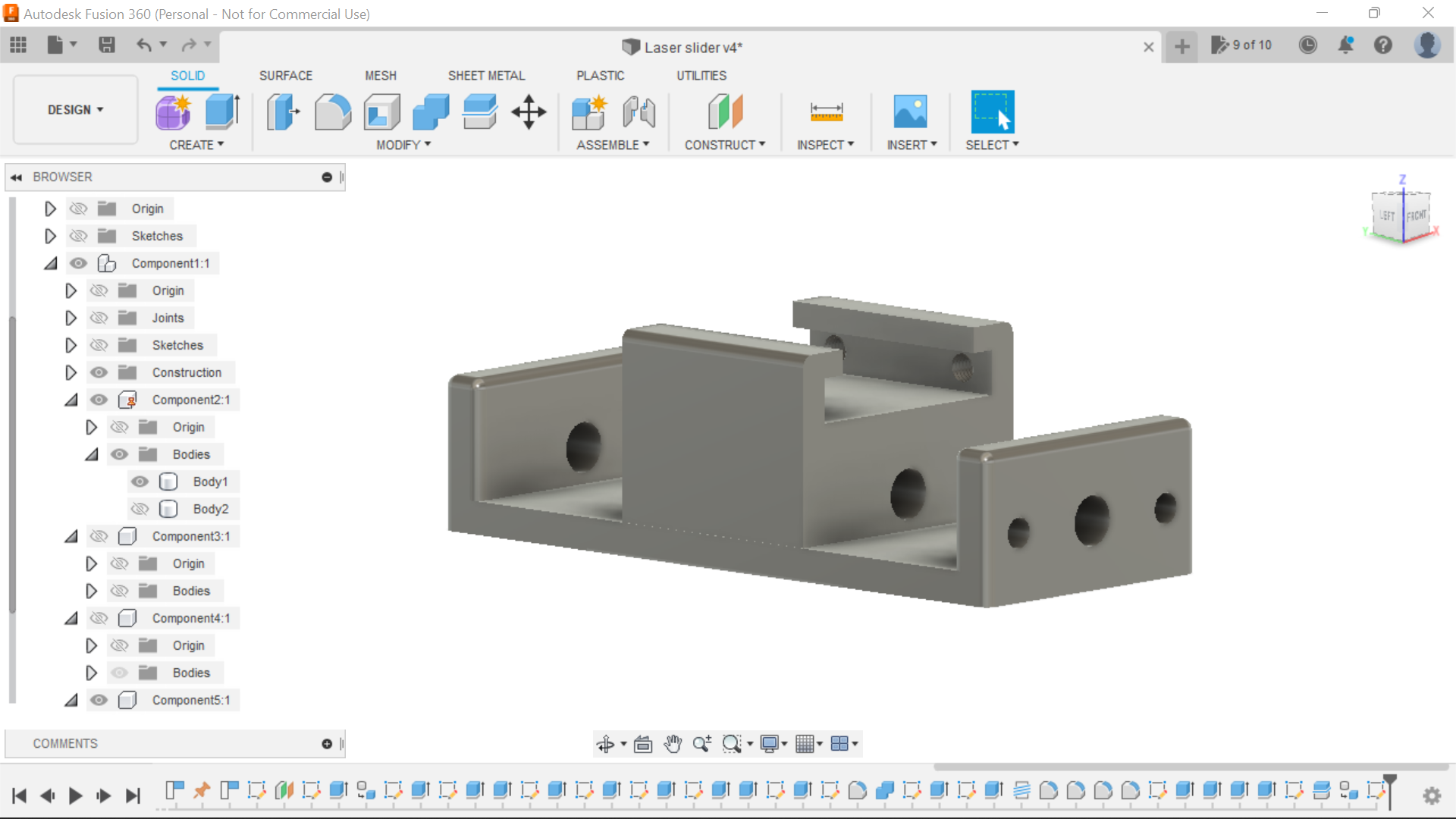Switch to the UTILITIES tab
Image resolution: width=1456 pixels, height=819 pixels.
[x=701, y=76]
